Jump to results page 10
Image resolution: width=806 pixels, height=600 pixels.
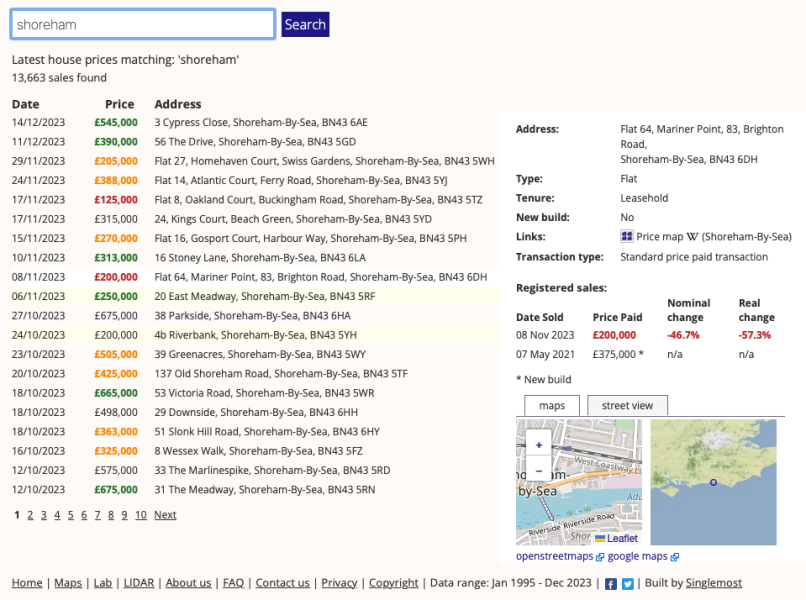coord(141,515)
